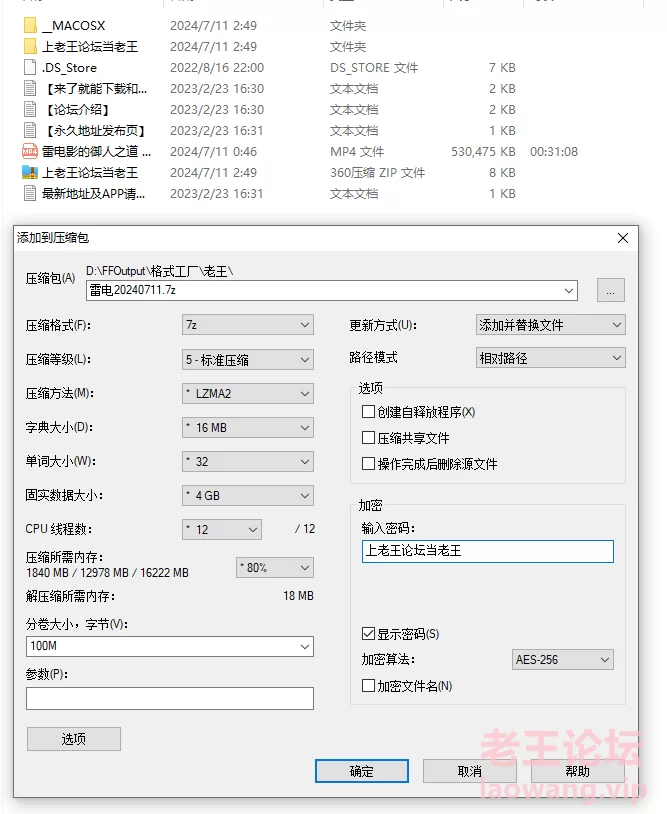Open the 分卷大小 100M combo box
The width and height of the screenshot is (667, 814).
click(x=170, y=646)
